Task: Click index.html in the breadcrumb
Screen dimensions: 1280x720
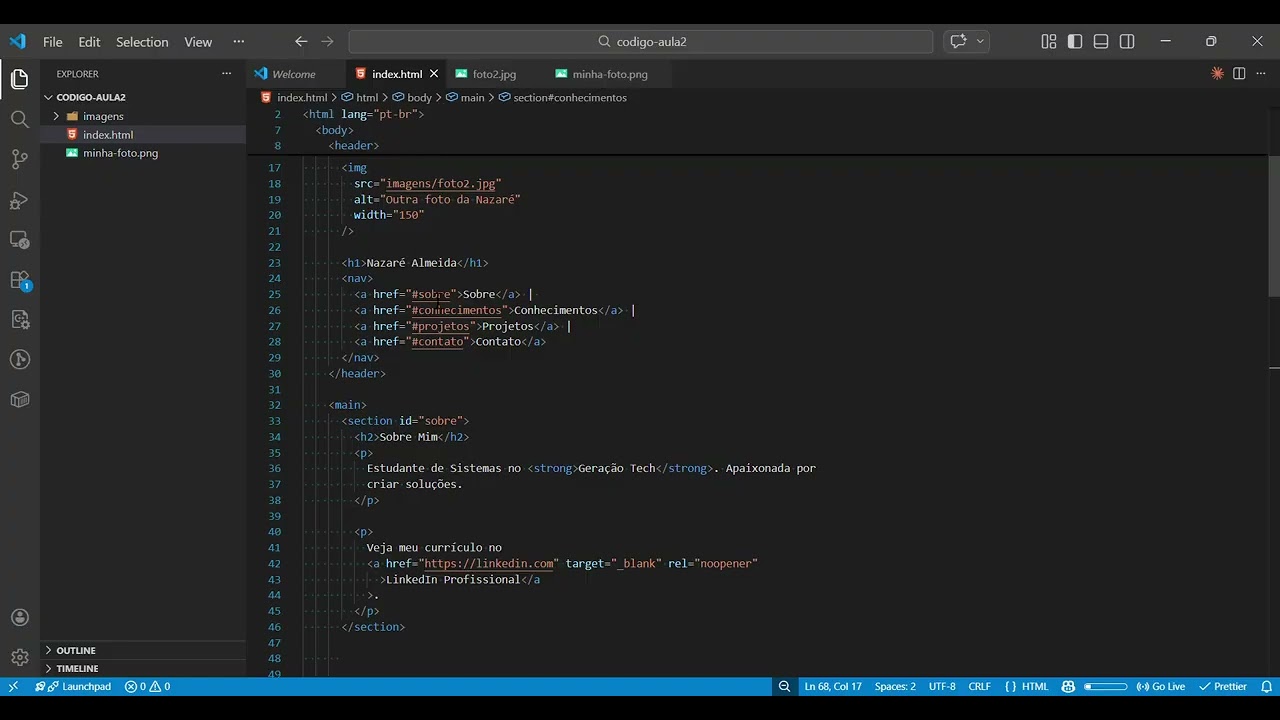Action: [x=302, y=97]
